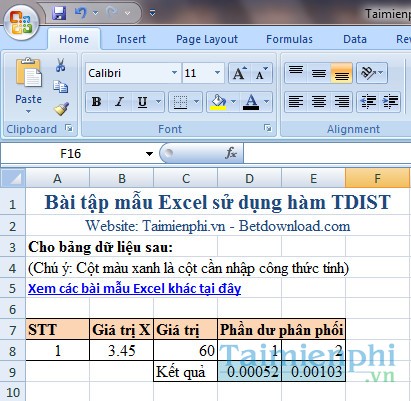Expand the Paste options arrow

28,112
